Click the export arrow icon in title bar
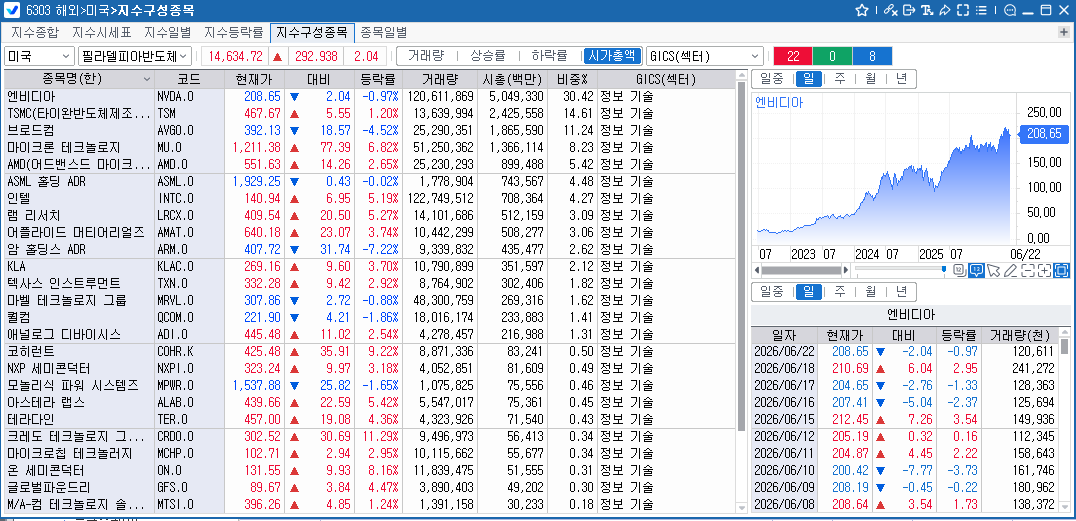Viewport: 1076px width, 521px height. 909,10
